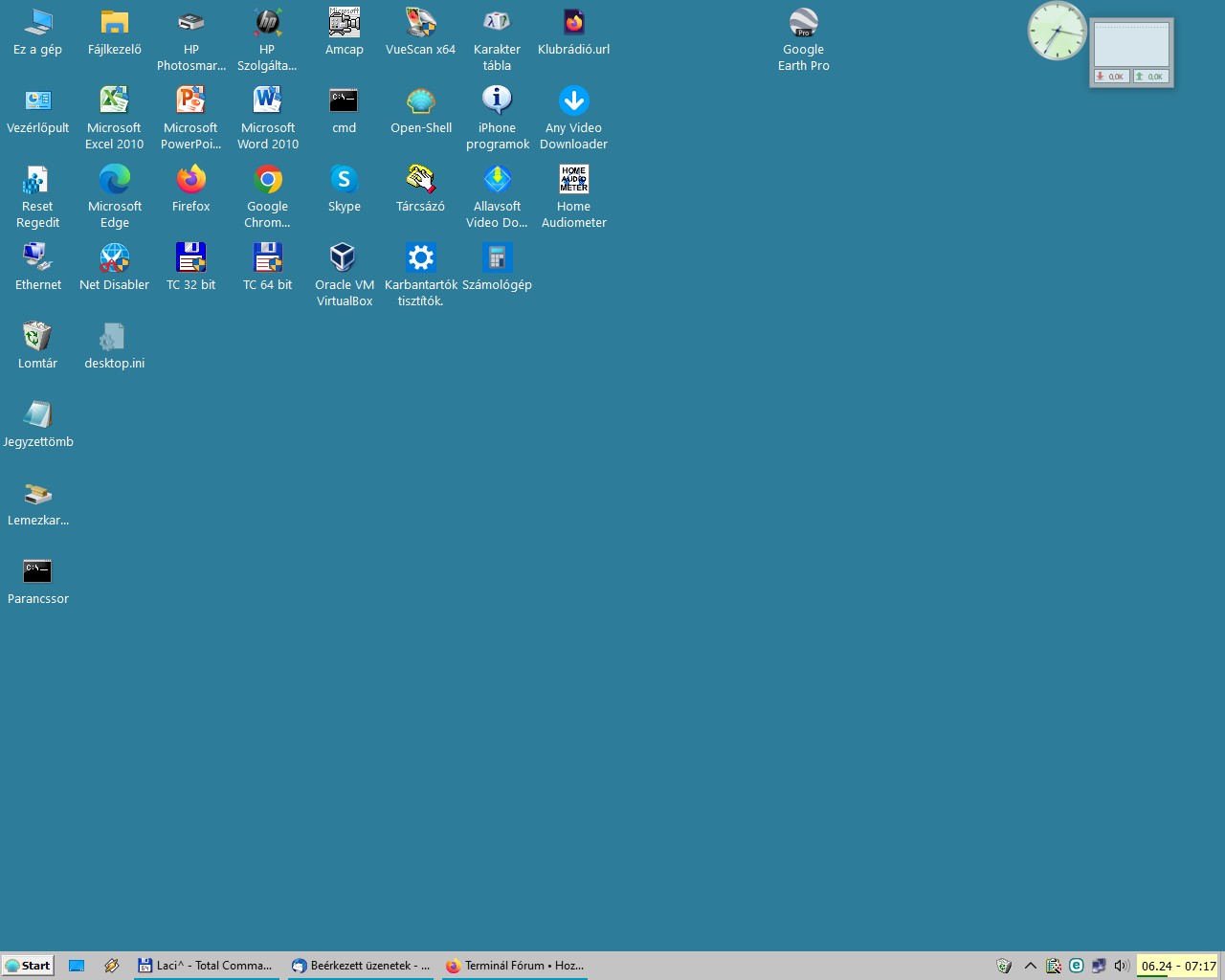Select the Ethernet network shortcut
This screenshot has width=1225, height=980.
coord(38,267)
